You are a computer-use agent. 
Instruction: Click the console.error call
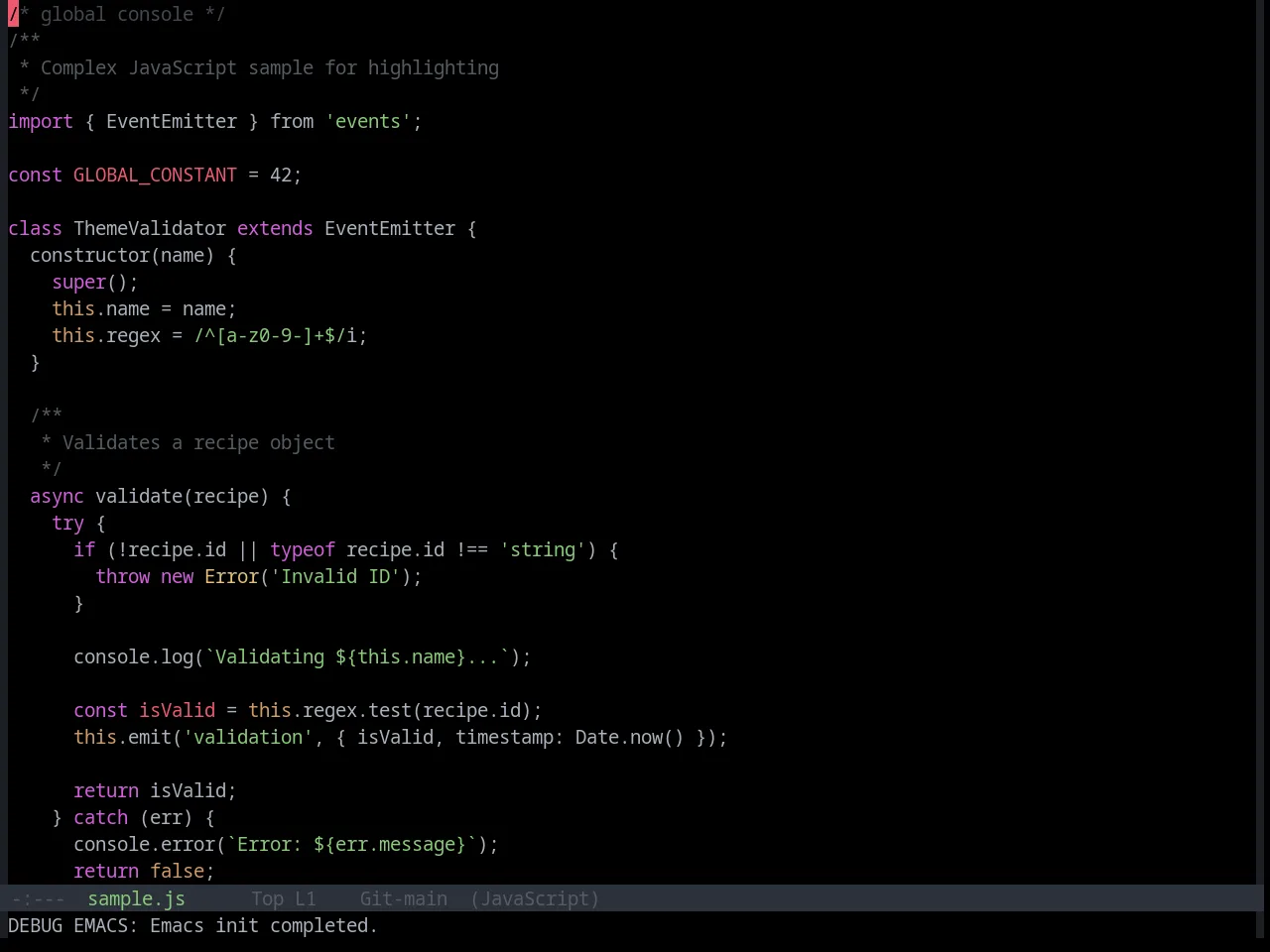pos(144,844)
